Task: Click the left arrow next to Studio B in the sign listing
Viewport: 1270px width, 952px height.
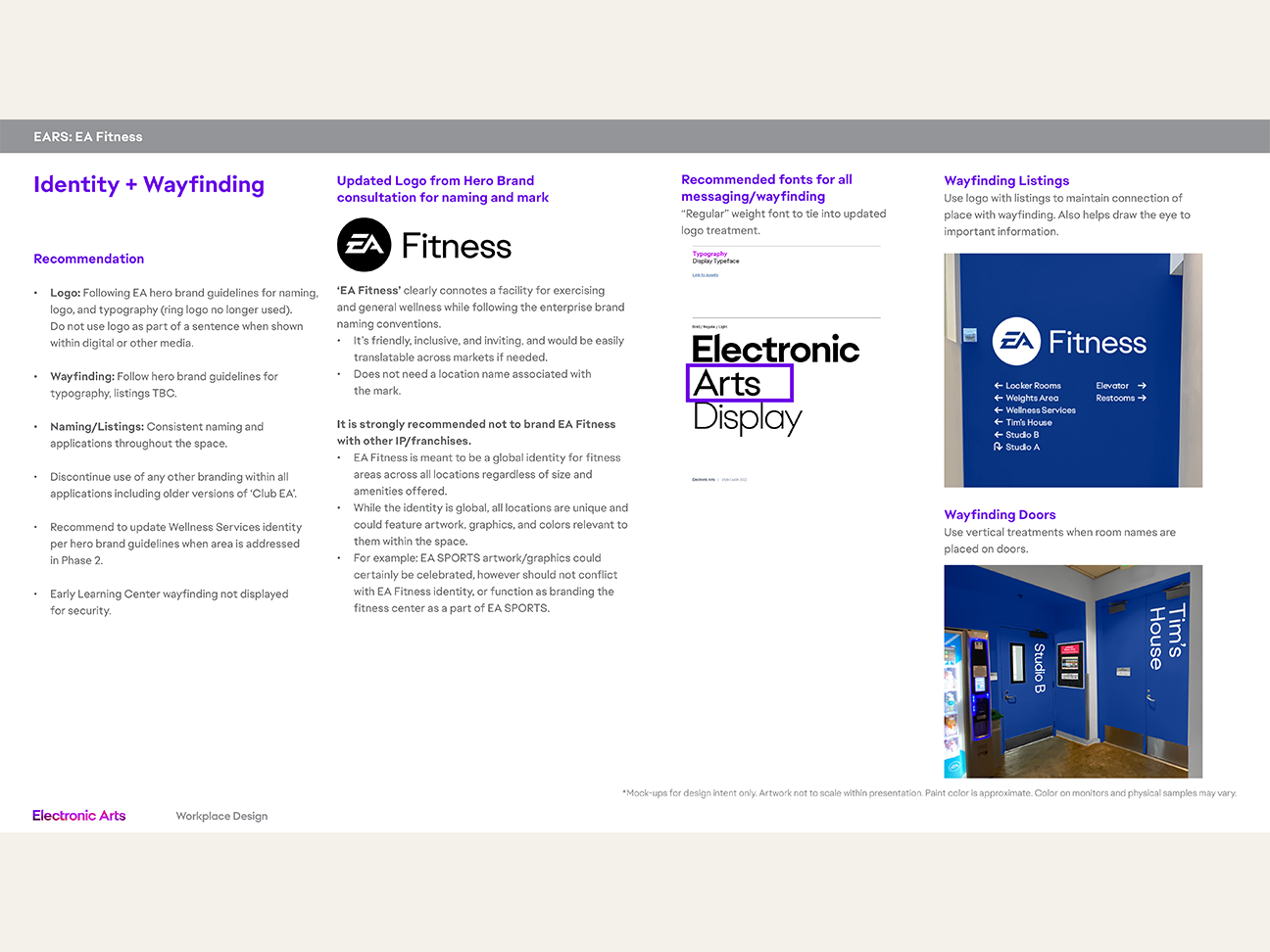Action: (998, 435)
